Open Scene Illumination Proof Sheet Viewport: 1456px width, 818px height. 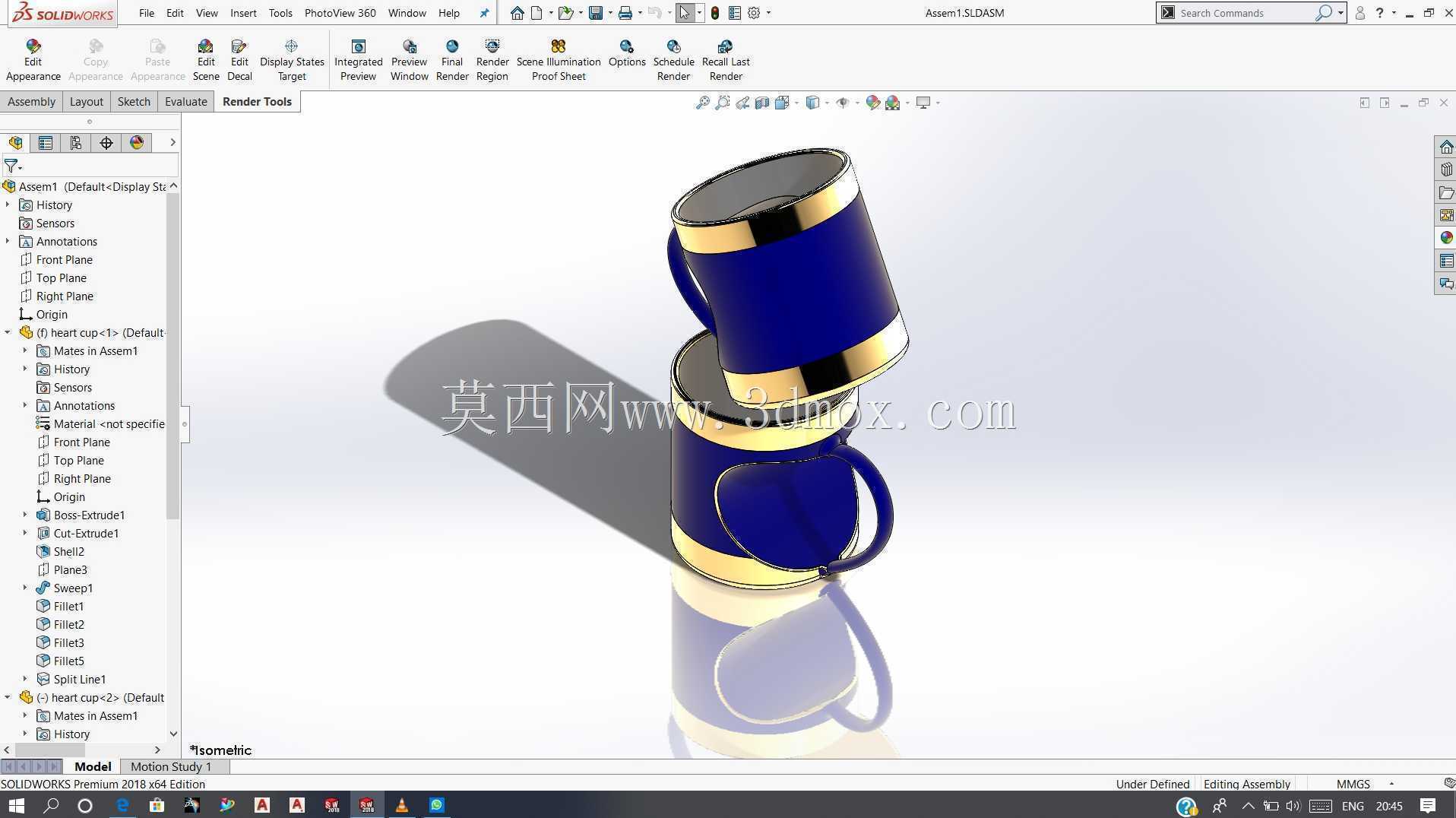[559, 60]
